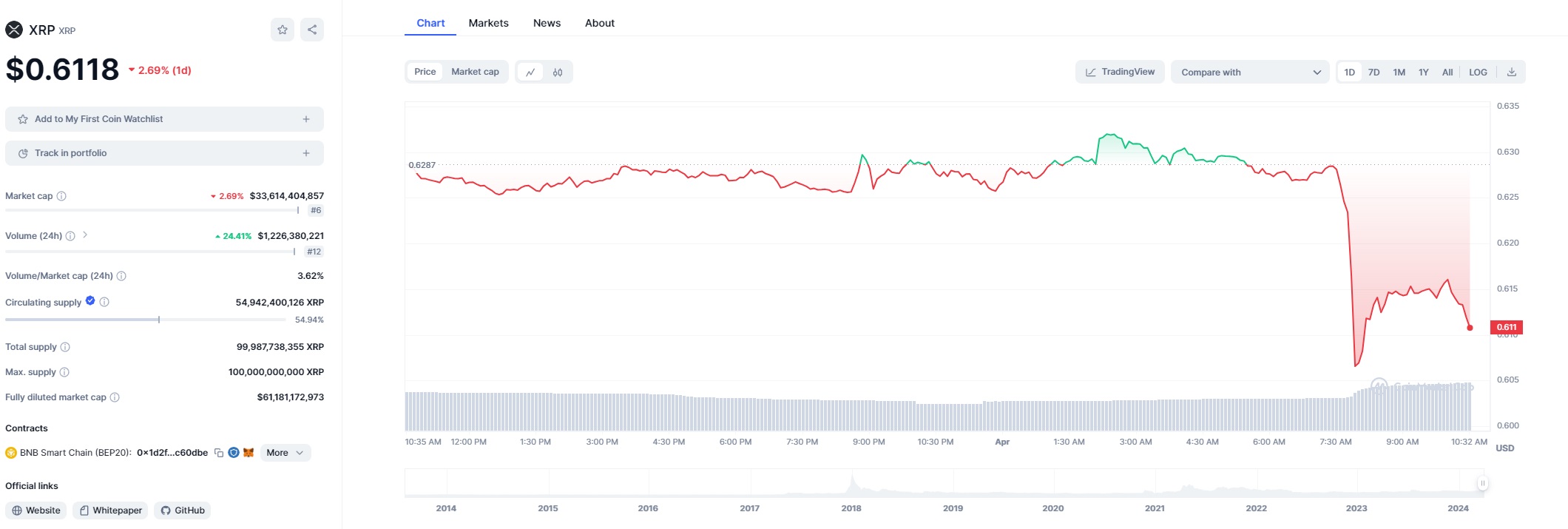Click the $1,226,380,221 volume value
Screen dimensions: 1568x529
[291, 236]
